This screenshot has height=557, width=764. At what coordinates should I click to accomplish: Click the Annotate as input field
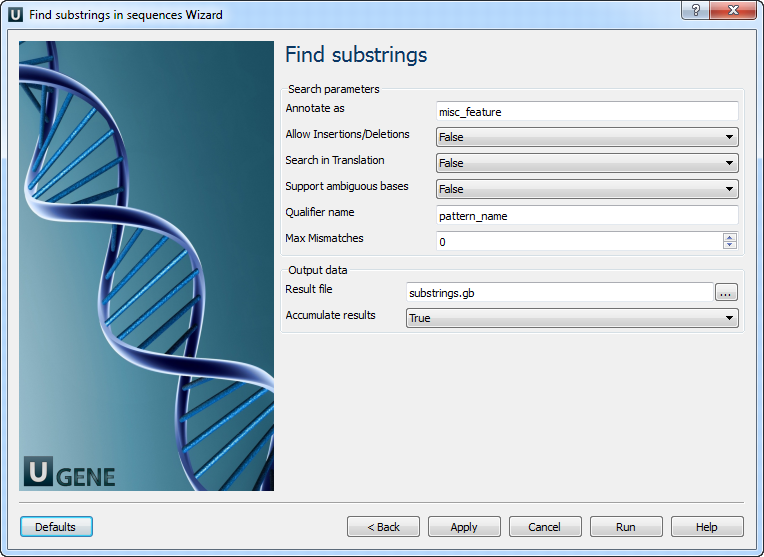587,112
